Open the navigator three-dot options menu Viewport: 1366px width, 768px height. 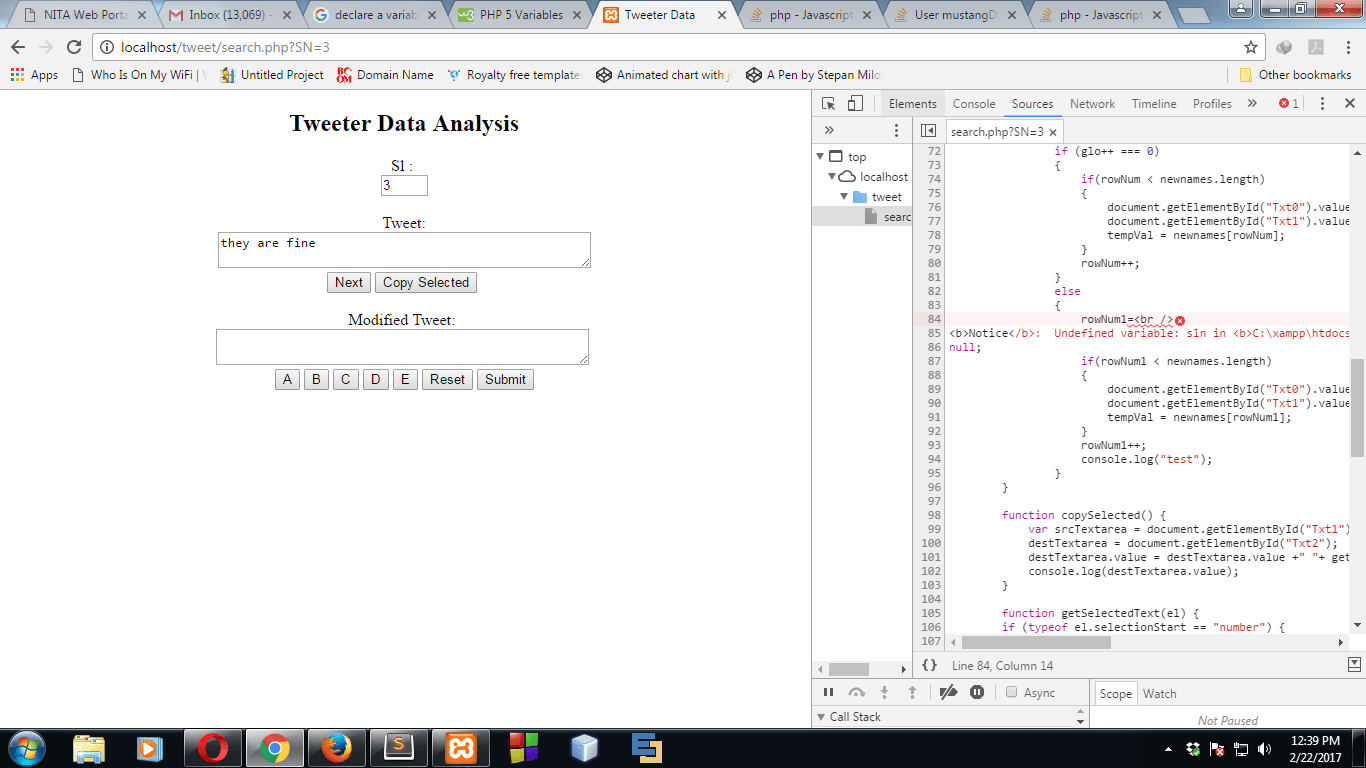(896, 130)
